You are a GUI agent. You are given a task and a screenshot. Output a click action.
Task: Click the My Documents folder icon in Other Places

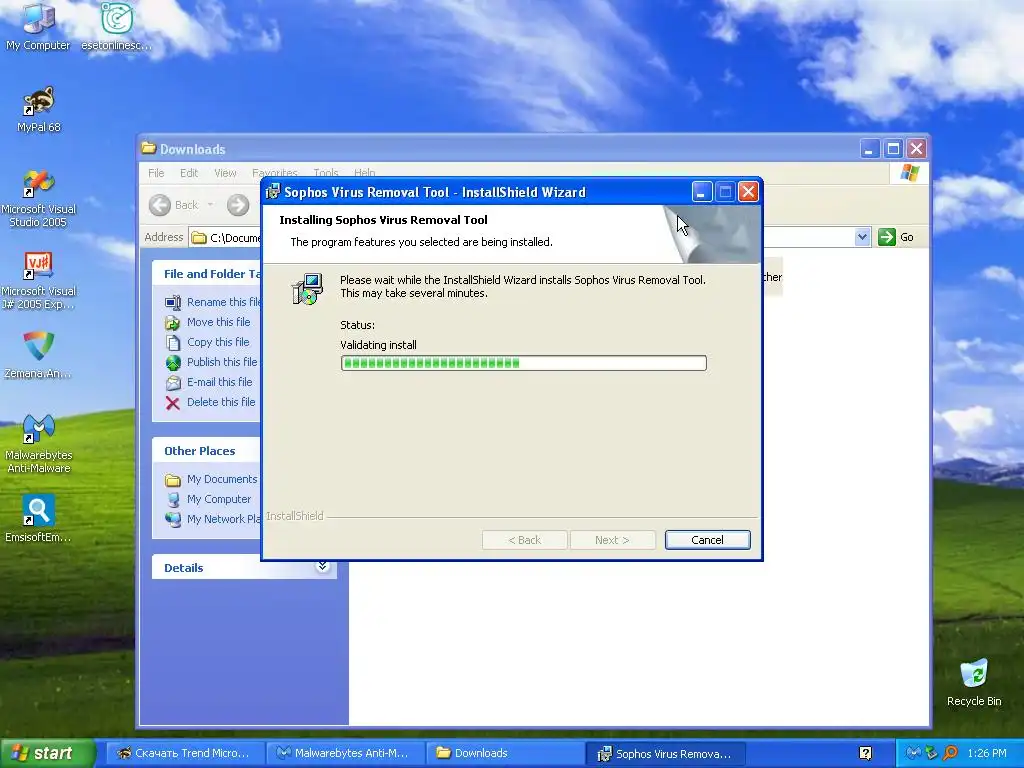point(172,480)
